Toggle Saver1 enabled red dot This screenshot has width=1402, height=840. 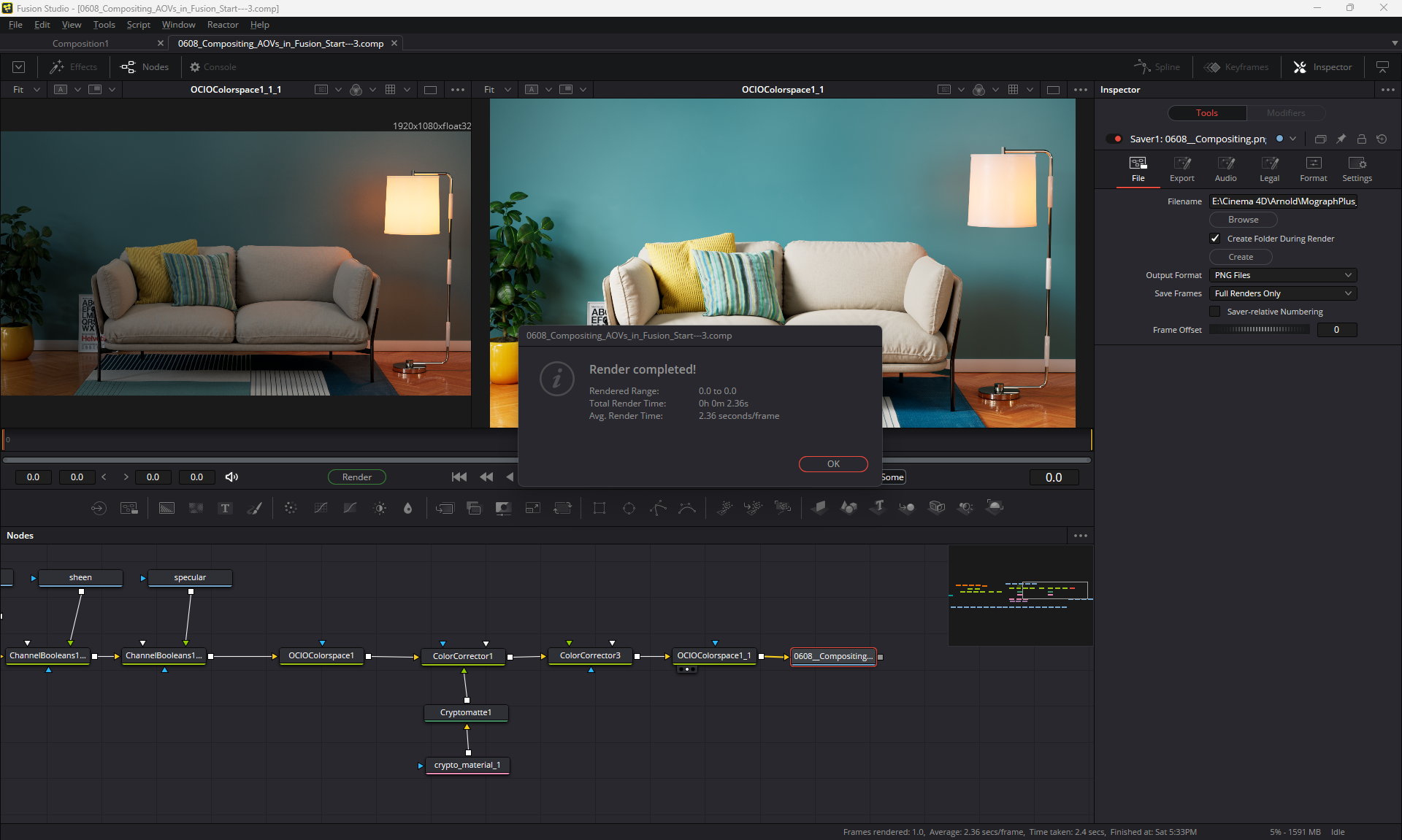[x=1117, y=139]
